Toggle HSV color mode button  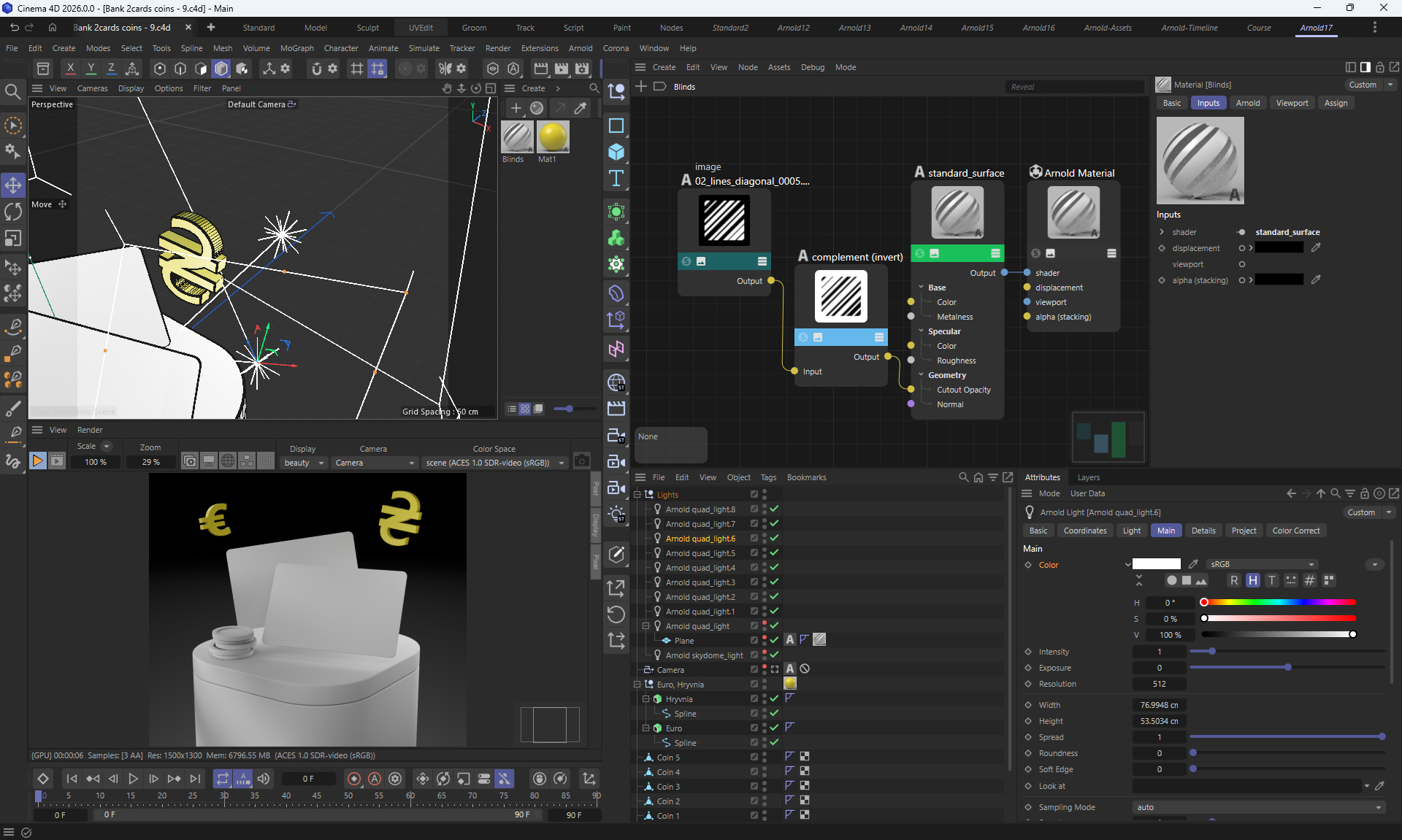[x=1252, y=580]
